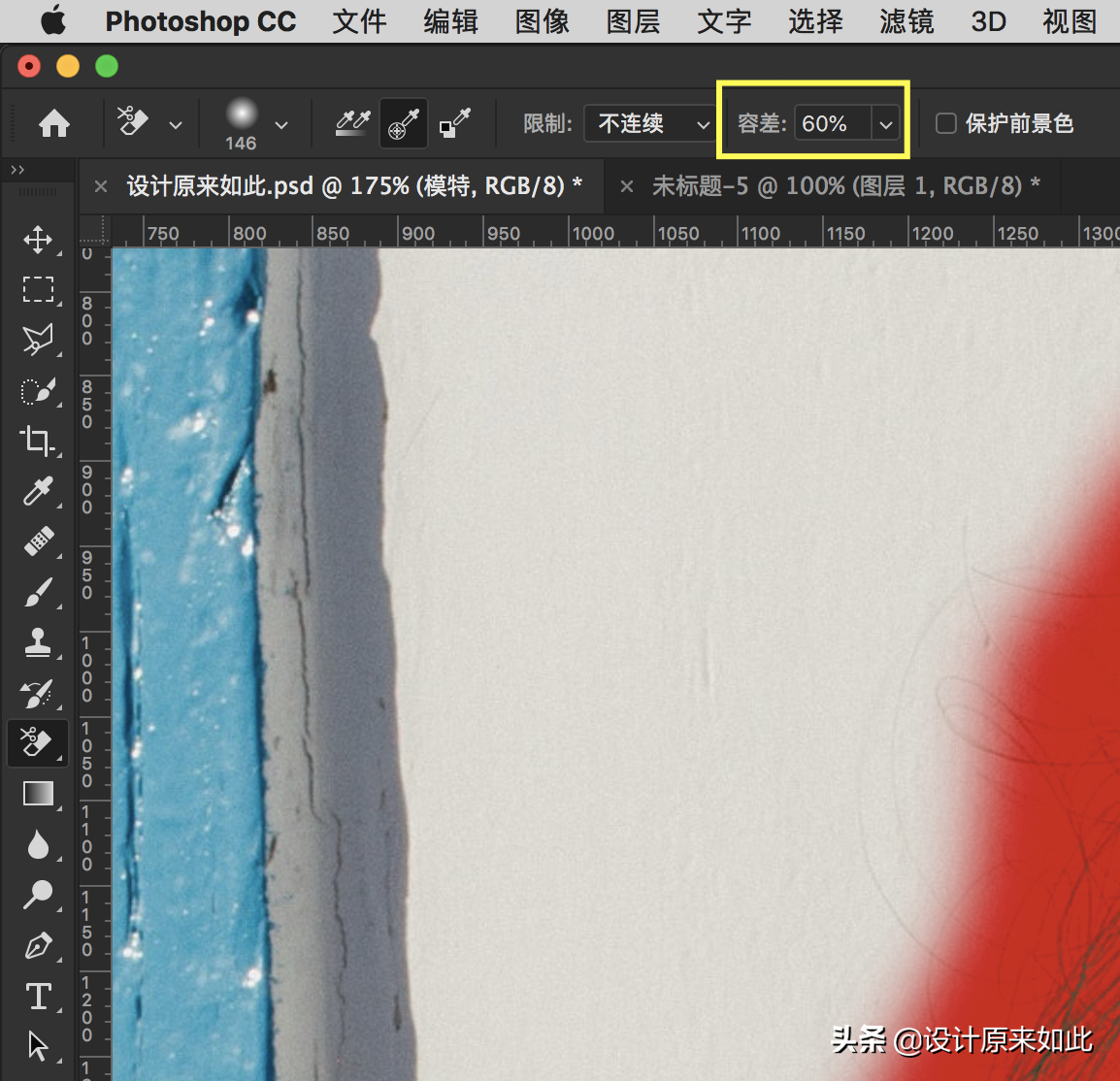The image size is (1120, 1081).
Task: Expand the tool preset picker arrow
Action: coord(176,126)
